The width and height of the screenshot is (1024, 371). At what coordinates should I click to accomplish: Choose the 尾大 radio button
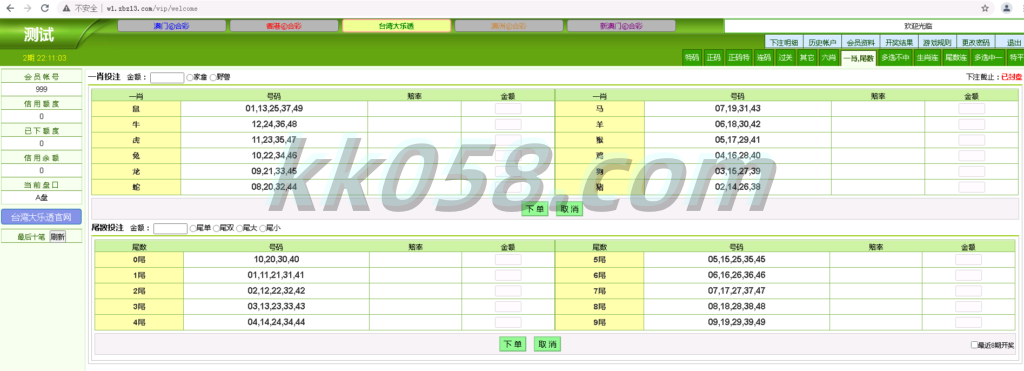tap(239, 228)
